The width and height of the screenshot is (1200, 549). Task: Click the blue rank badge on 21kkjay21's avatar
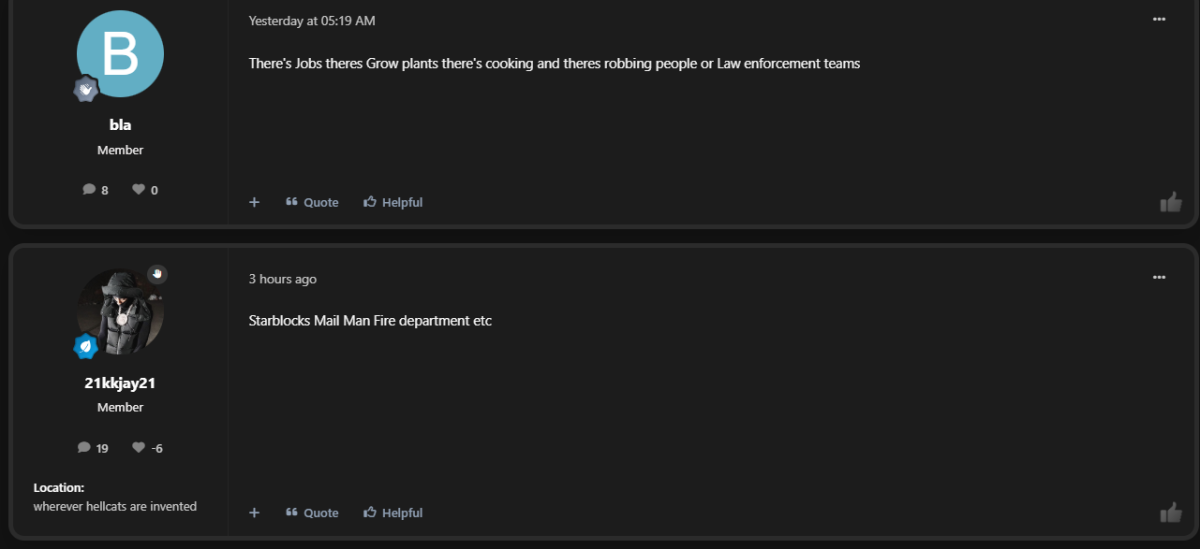pyautogui.click(x=86, y=346)
